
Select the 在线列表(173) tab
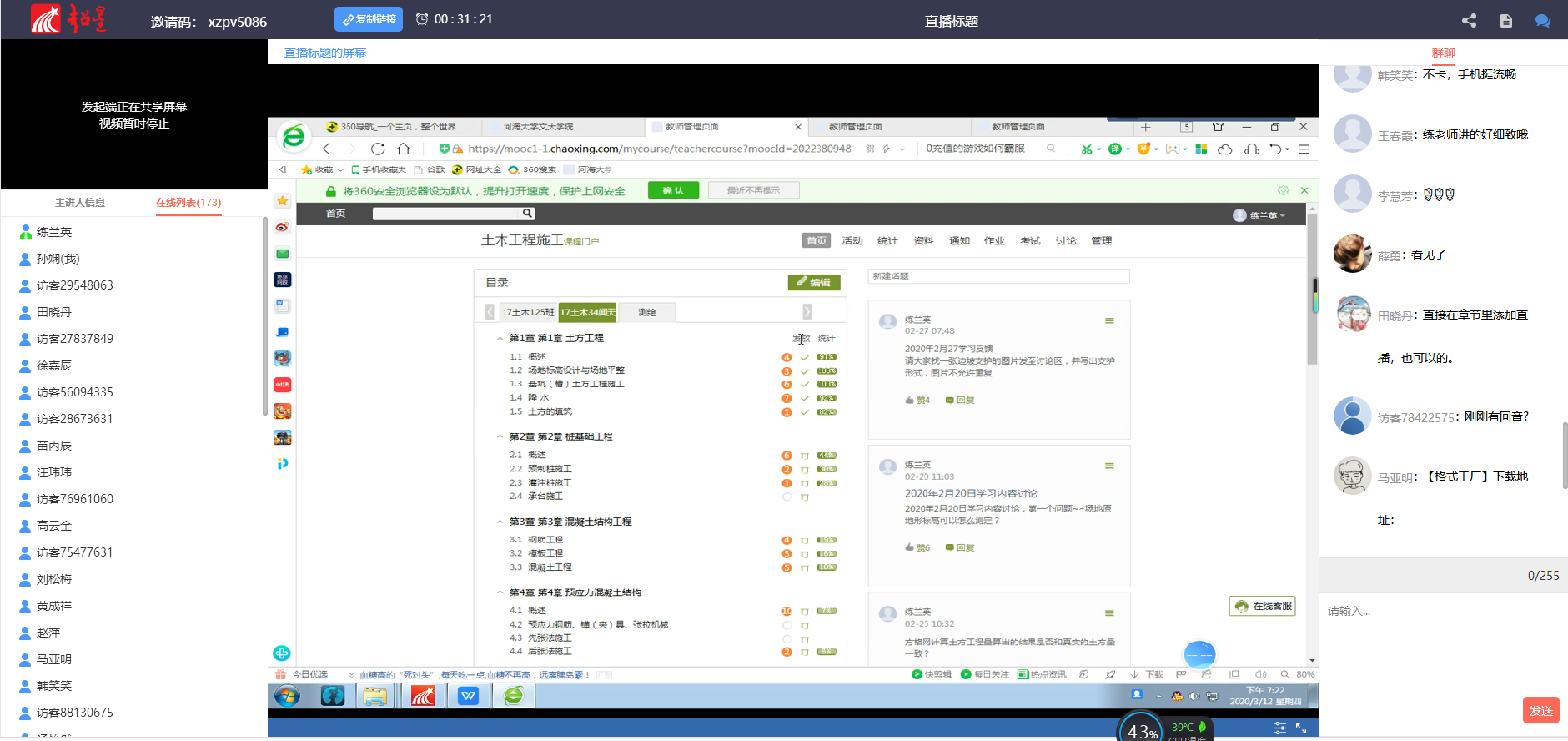pos(188,203)
